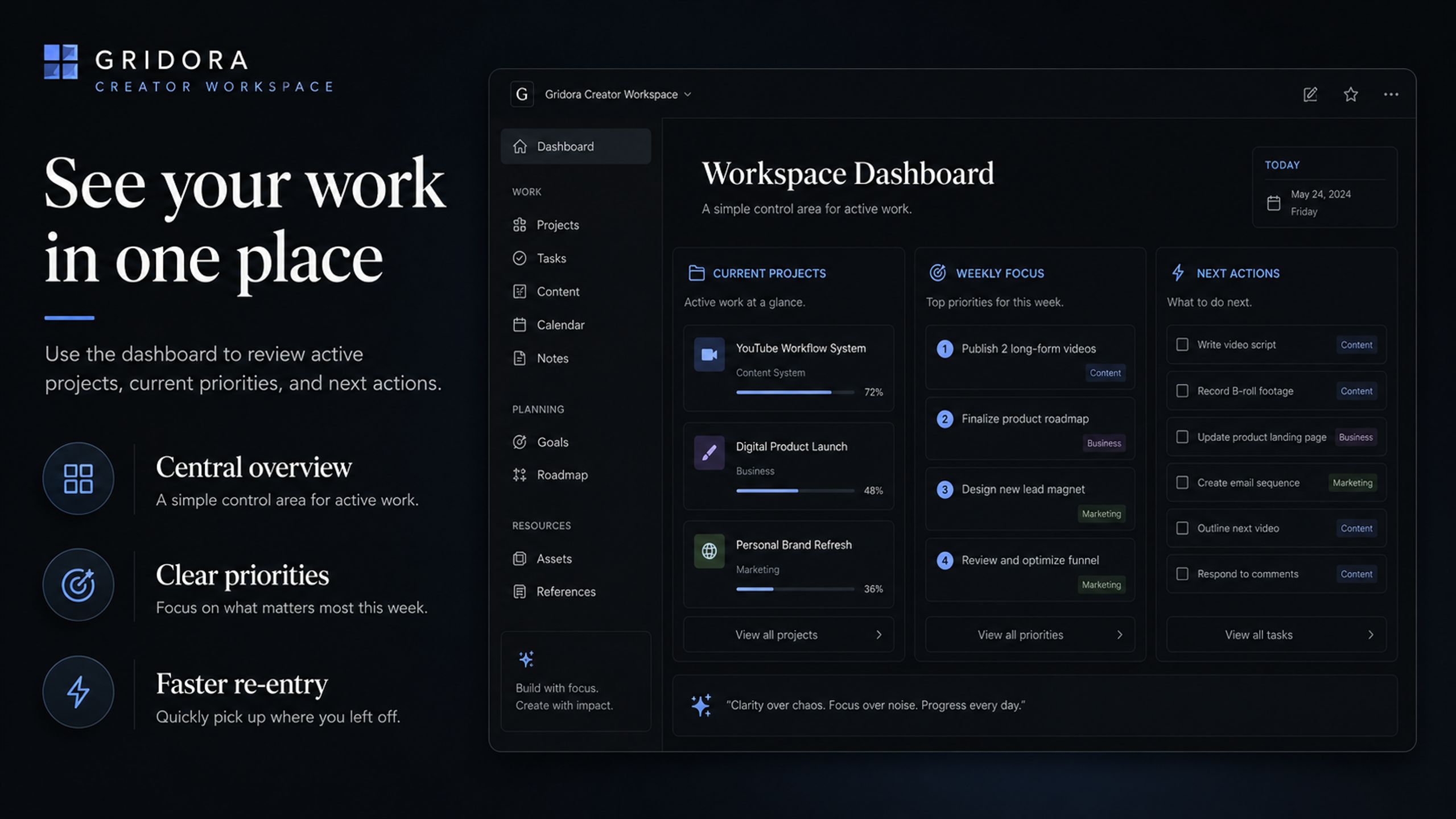Click the Weekly Focus target icon
This screenshot has width=1456, height=819.
(938, 273)
